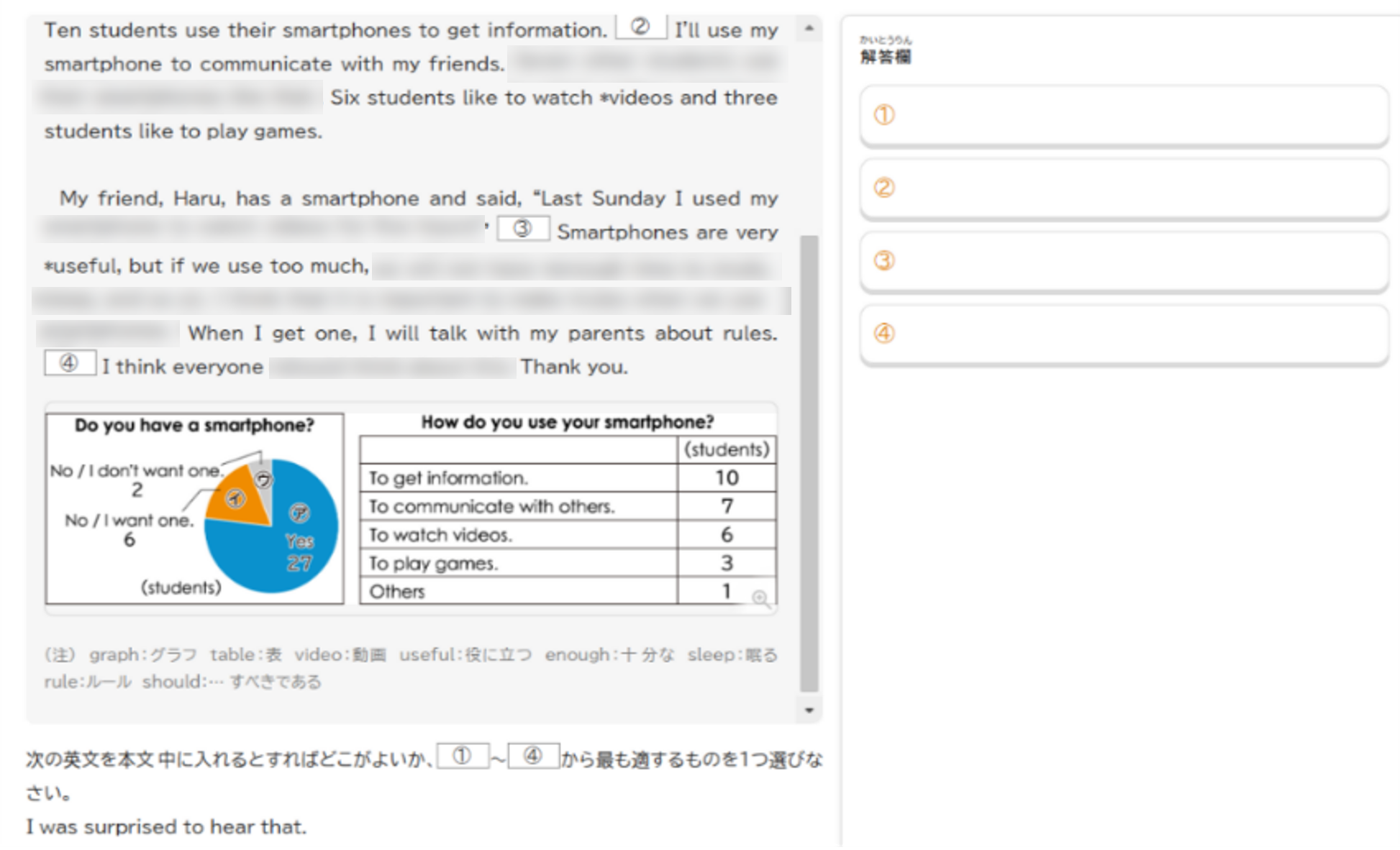
Task: Click the blank marker ④ in the passage
Action: (69, 363)
